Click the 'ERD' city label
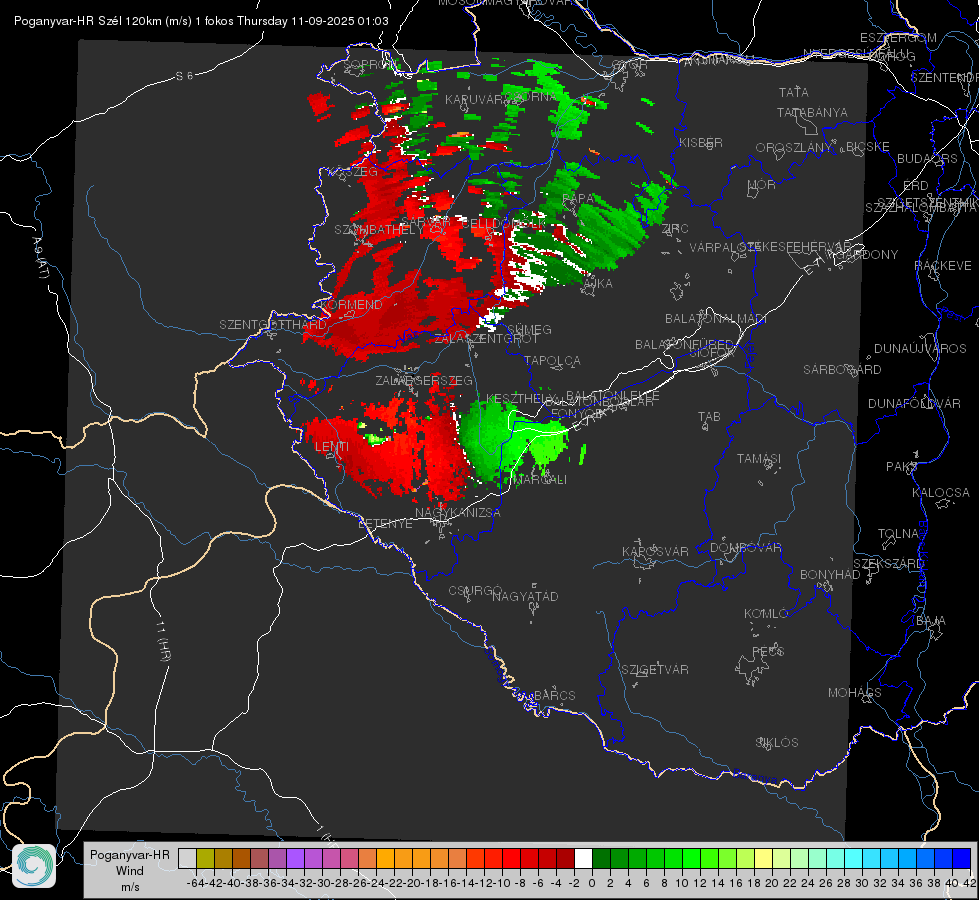979x900 pixels. click(x=916, y=185)
